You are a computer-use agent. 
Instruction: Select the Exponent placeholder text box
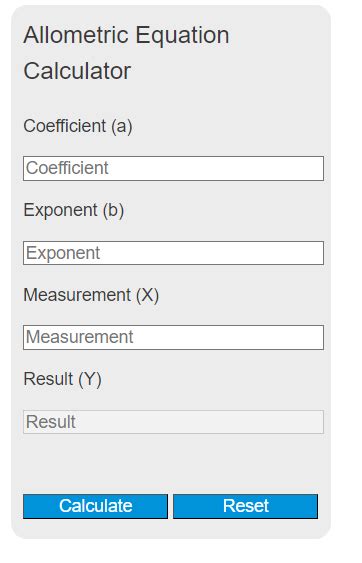[173, 253]
